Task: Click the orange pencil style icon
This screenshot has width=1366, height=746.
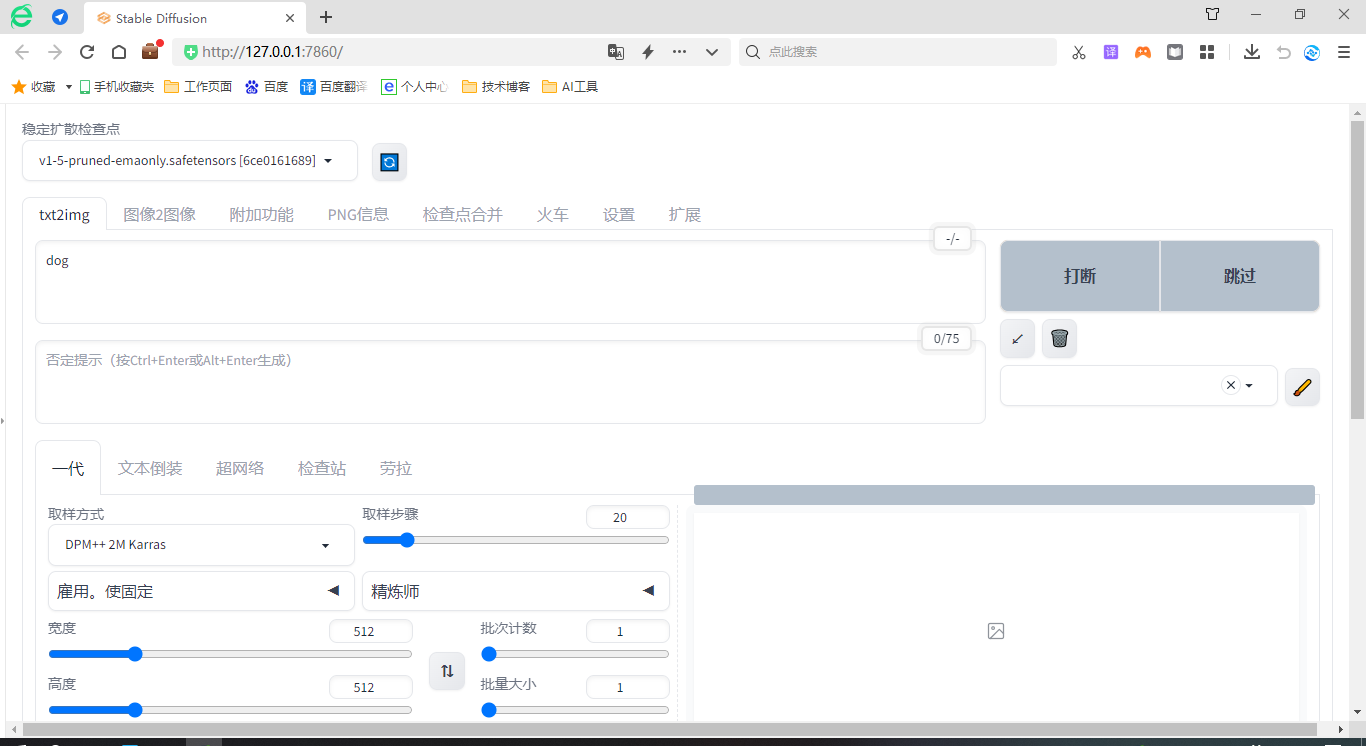Action: [x=1302, y=387]
